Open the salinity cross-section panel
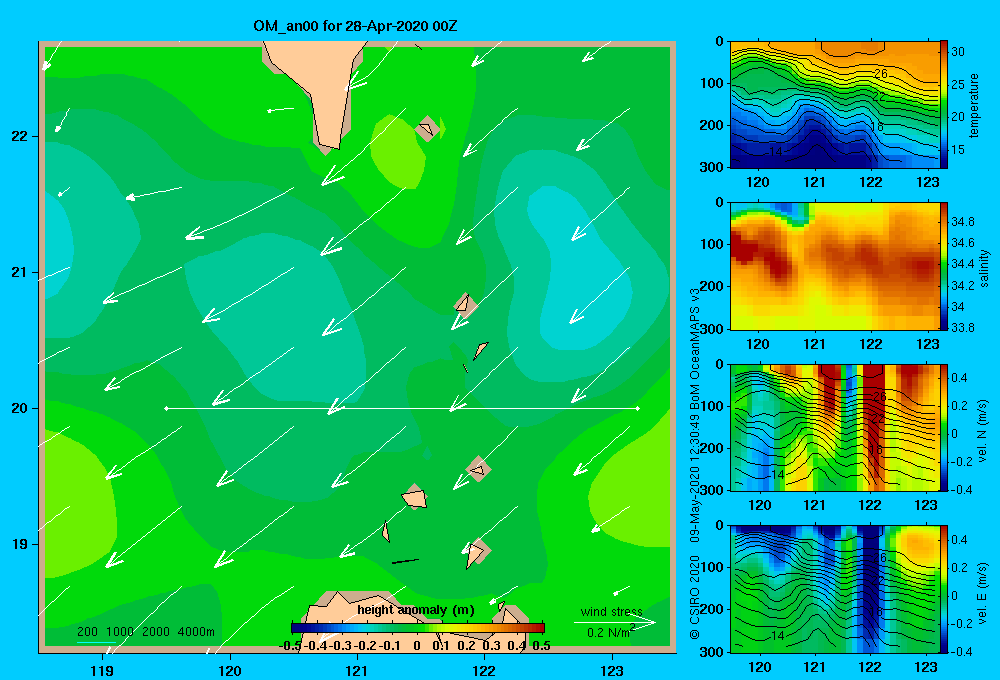The width and height of the screenshot is (1000, 680). click(x=834, y=266)
